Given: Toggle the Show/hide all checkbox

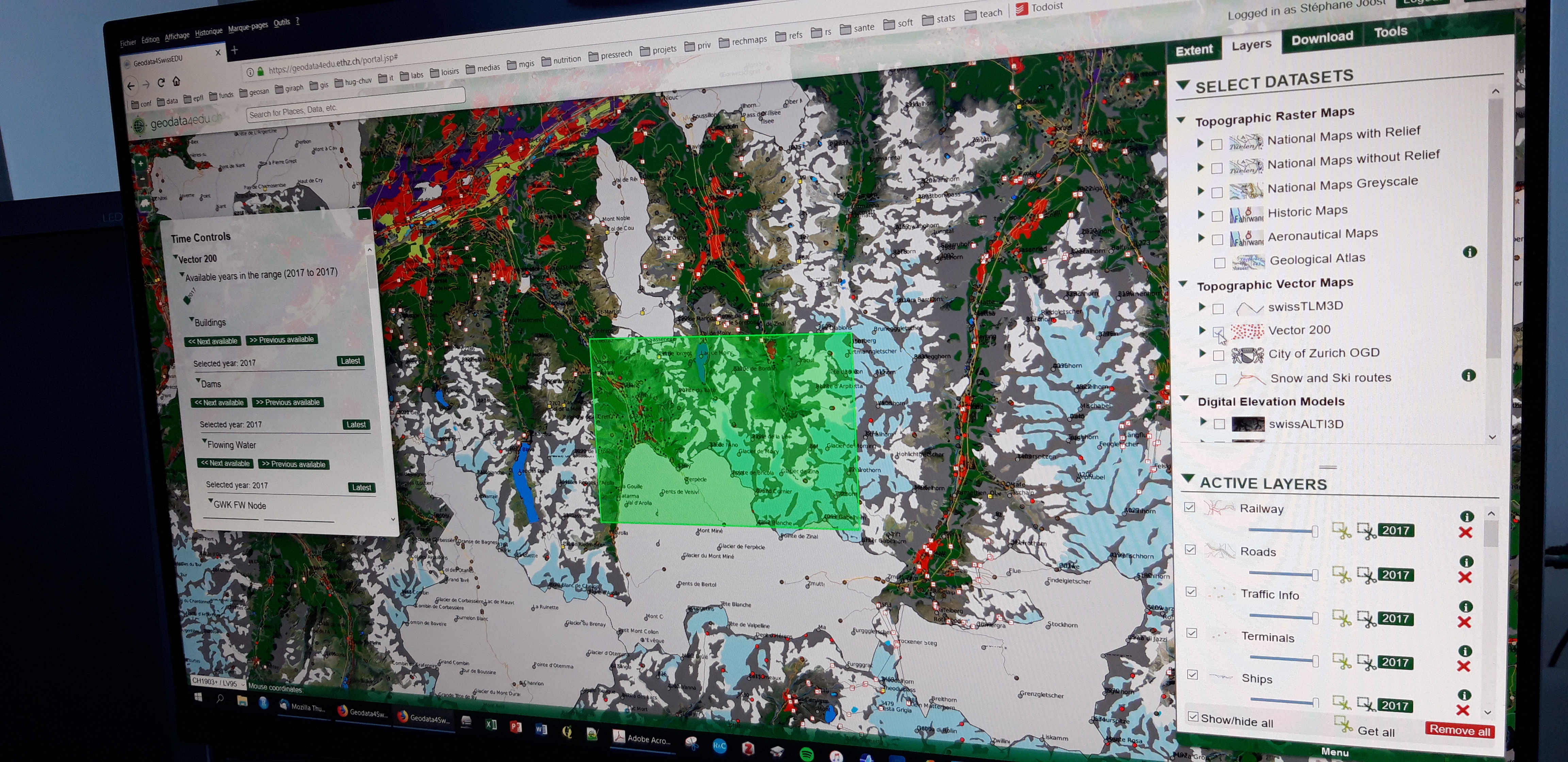Looking at the screenshot, I should point(1193,717).
